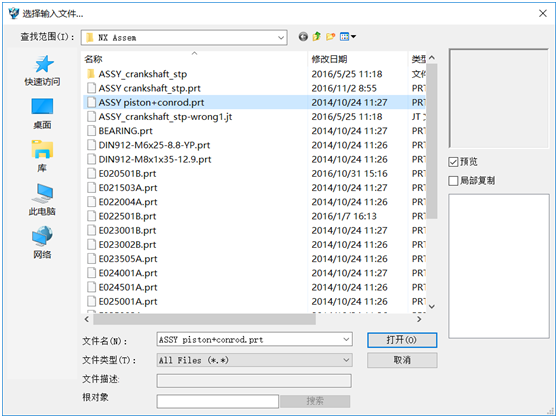
Task: Click the horizontal scrollbar in the file list
Action: coord(204,319)
